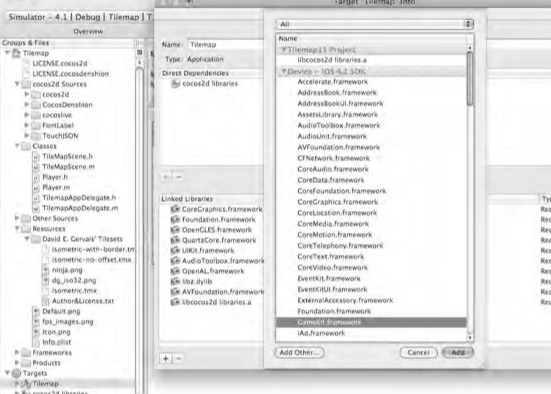Expand the FontLabel folder triangle

coord(26,125)
